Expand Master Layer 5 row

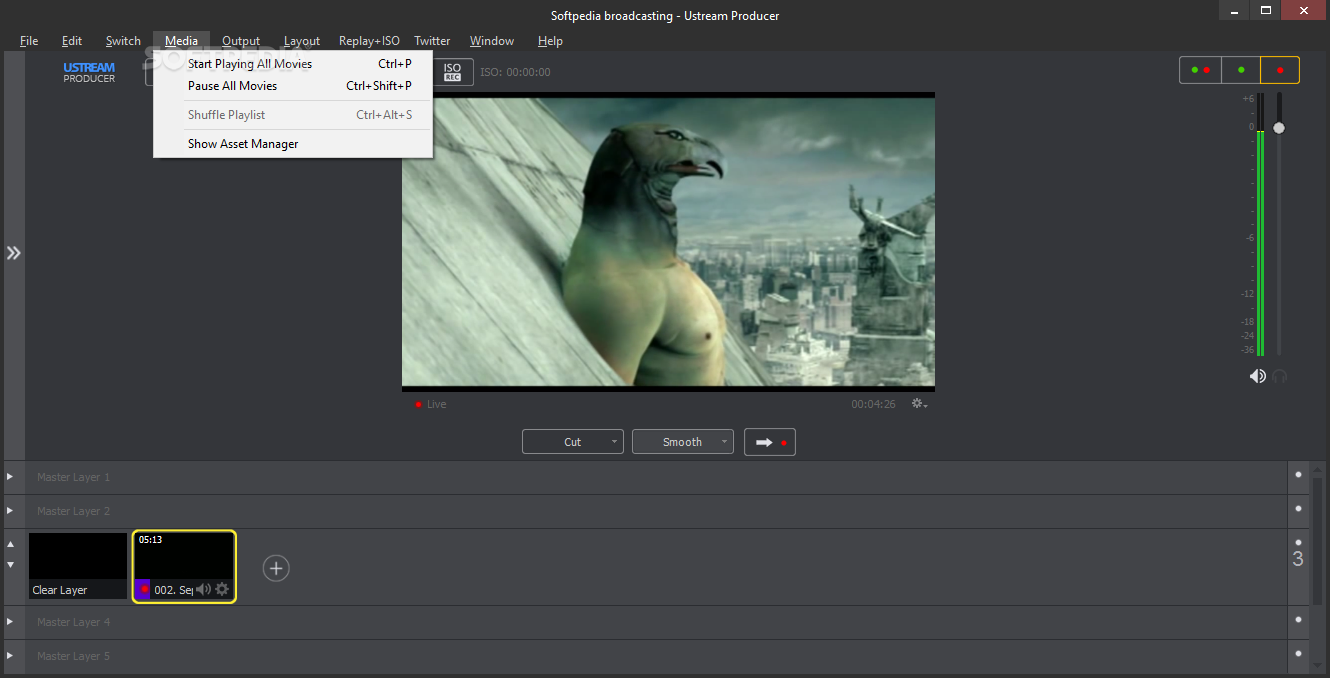coord(10,656)
